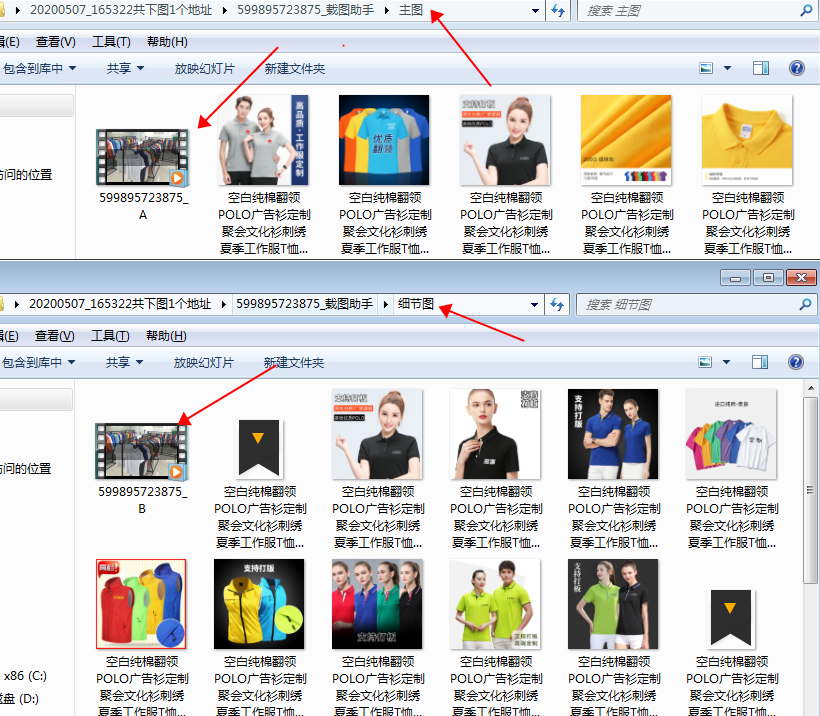The image size is (820, 716).
Task: Open video file 599895723875_A
Action: pos(142,158)
